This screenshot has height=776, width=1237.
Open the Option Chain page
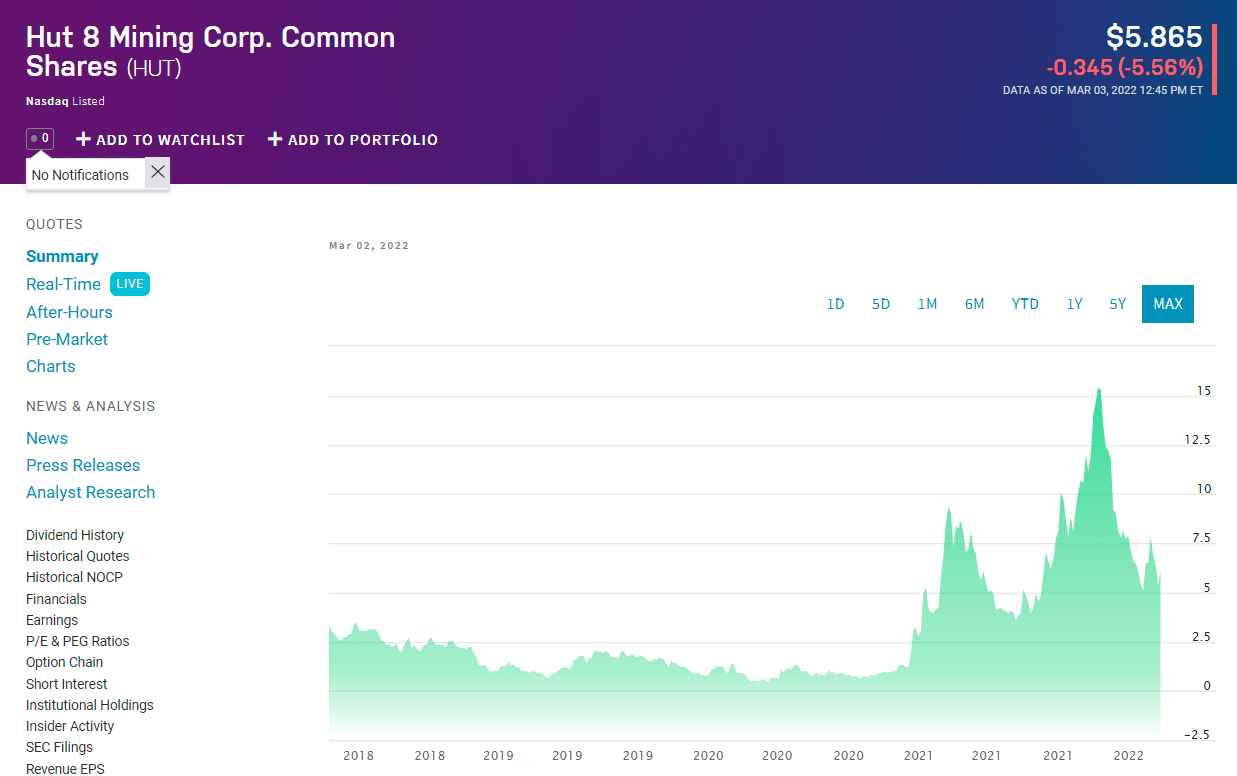coord(65,662)
